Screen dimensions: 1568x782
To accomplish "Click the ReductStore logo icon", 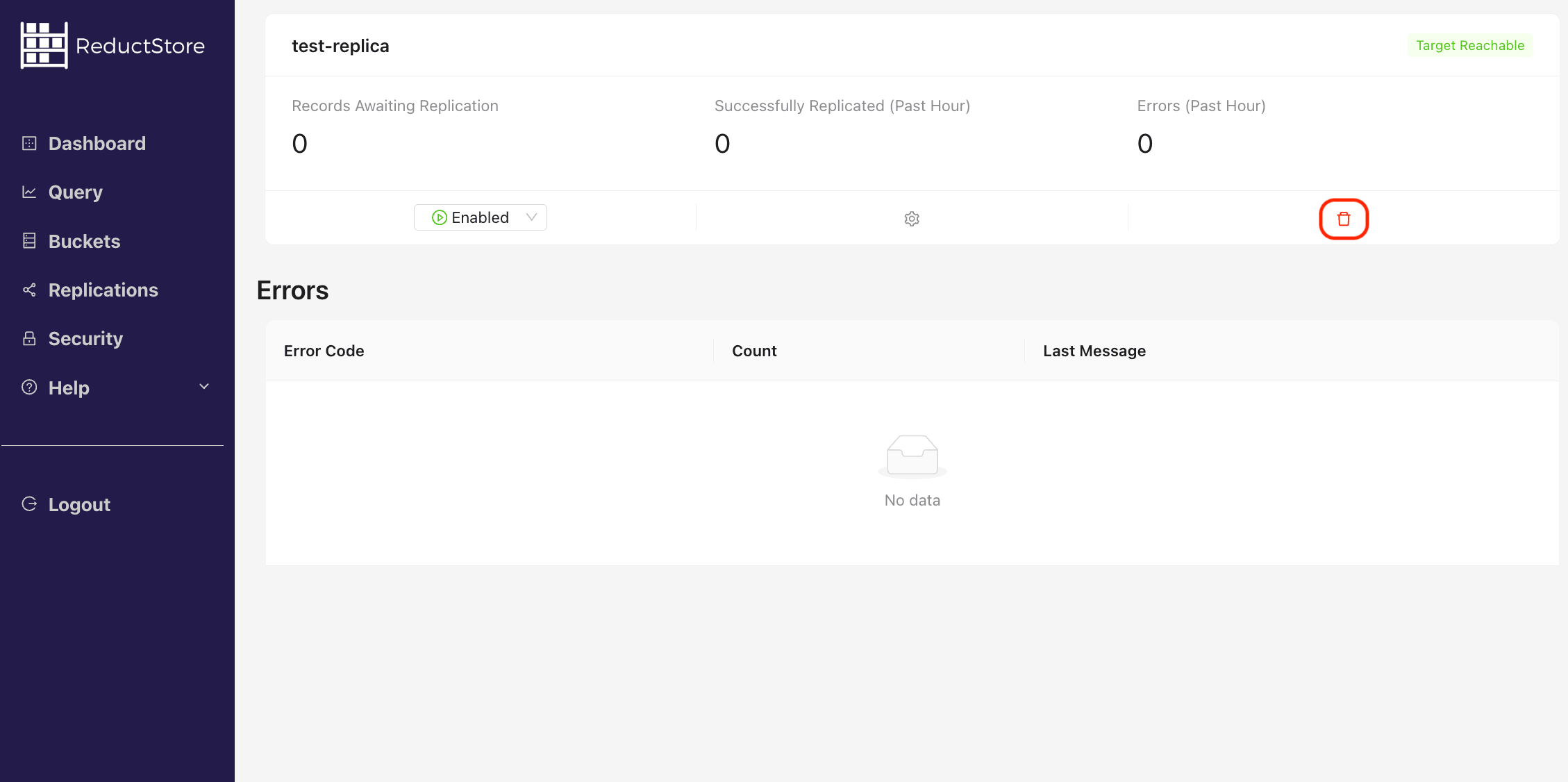I will pos(44,44).
